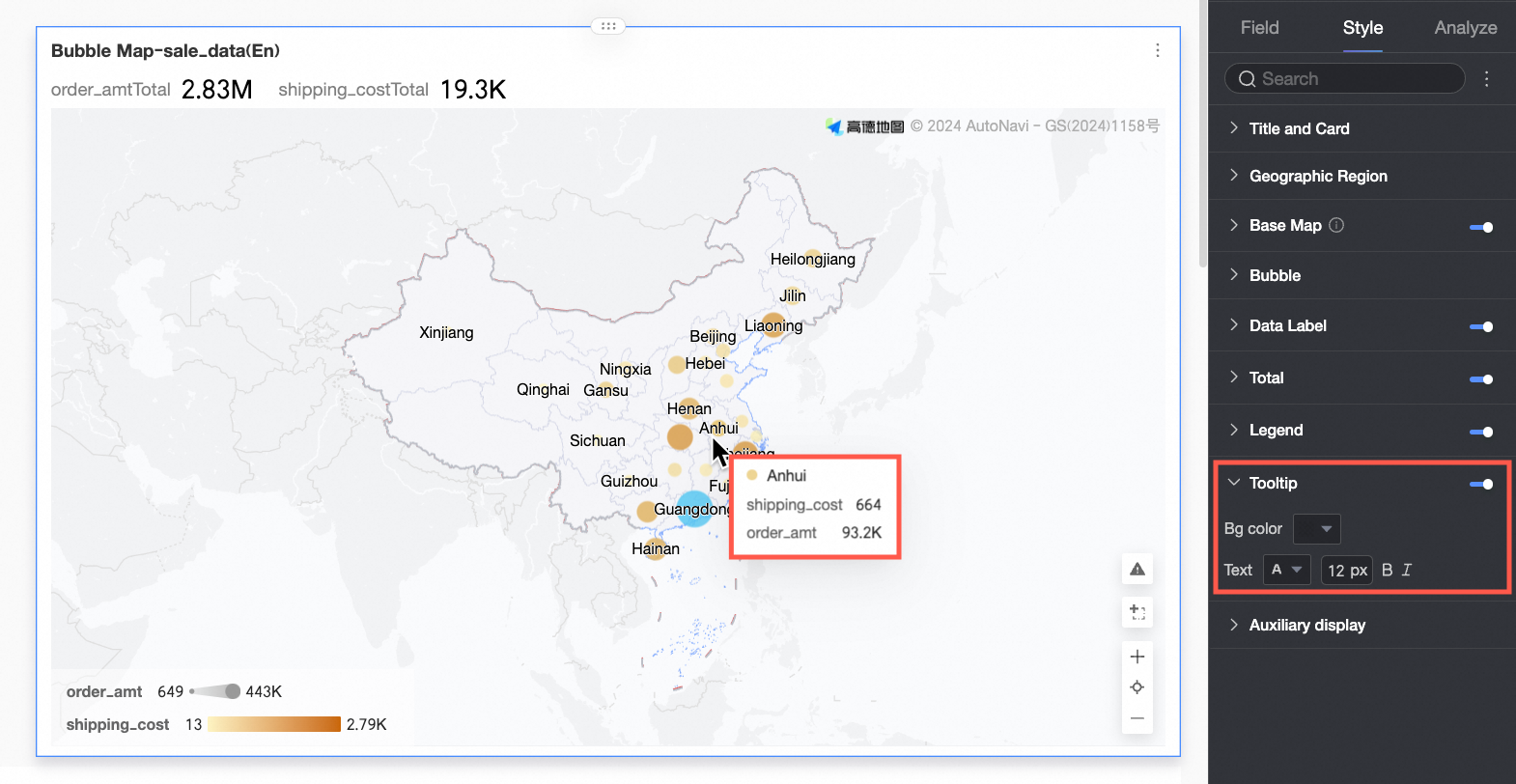Click the Qinghai label on the map
Screen dimensions: 1516x784
[x=543, y=389]
